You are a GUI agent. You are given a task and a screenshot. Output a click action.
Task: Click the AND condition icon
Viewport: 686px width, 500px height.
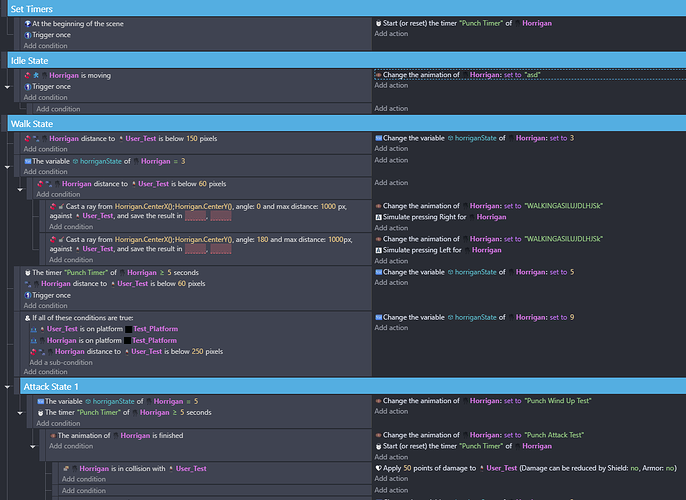tap(28, 318)
